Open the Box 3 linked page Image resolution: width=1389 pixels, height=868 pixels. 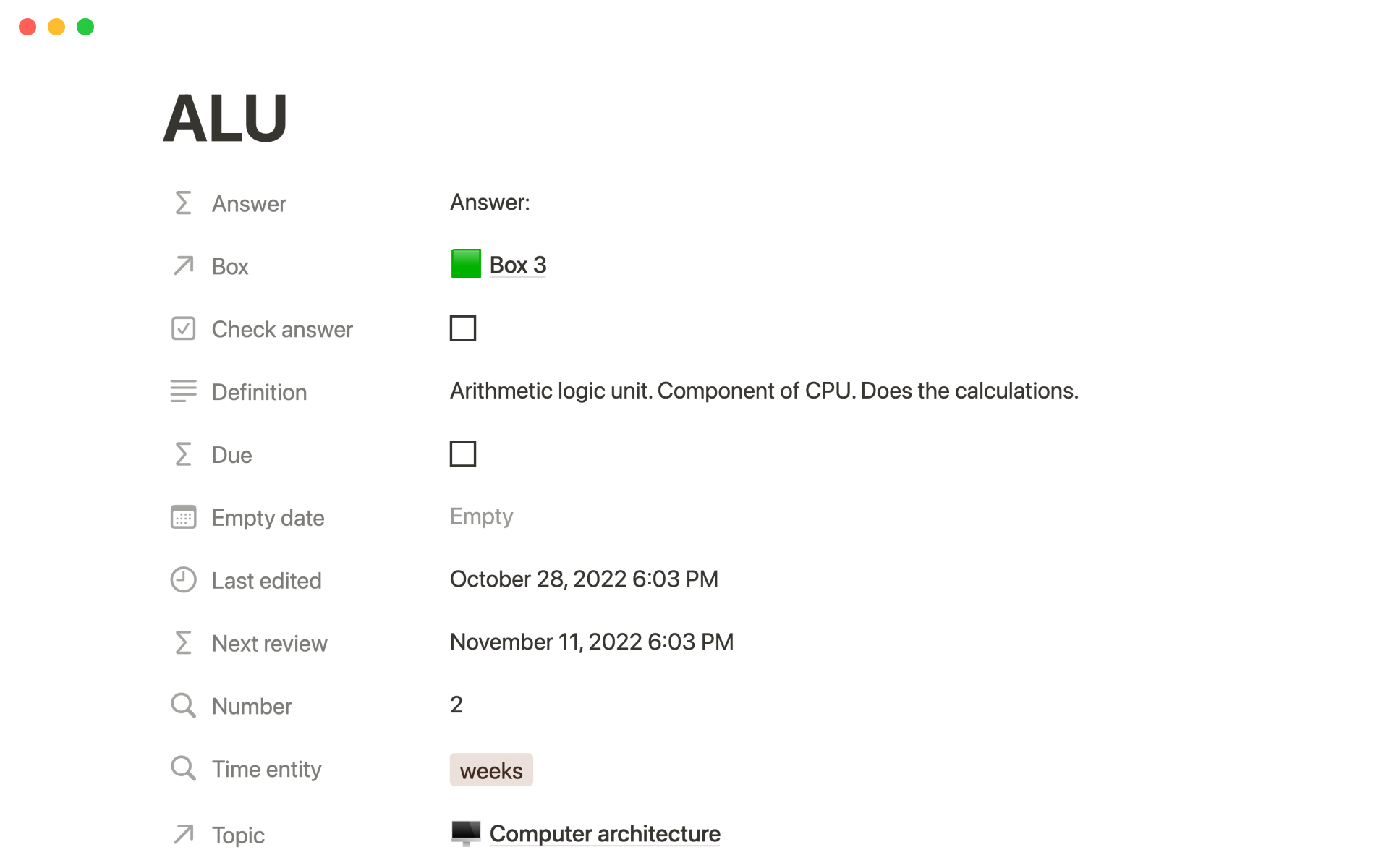[517, 265]
